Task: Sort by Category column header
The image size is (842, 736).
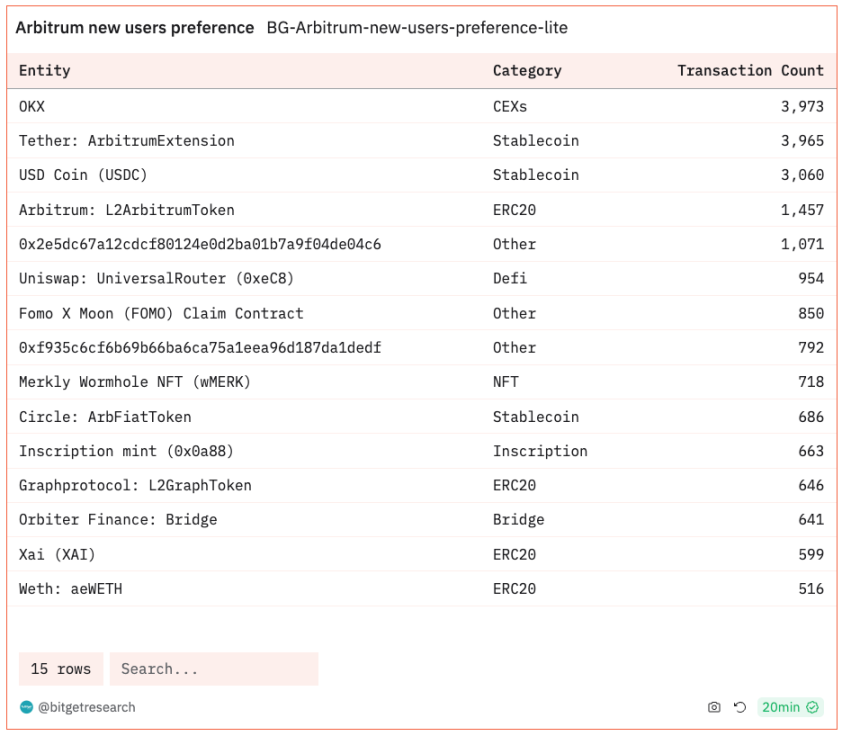Action: (527, 71)
